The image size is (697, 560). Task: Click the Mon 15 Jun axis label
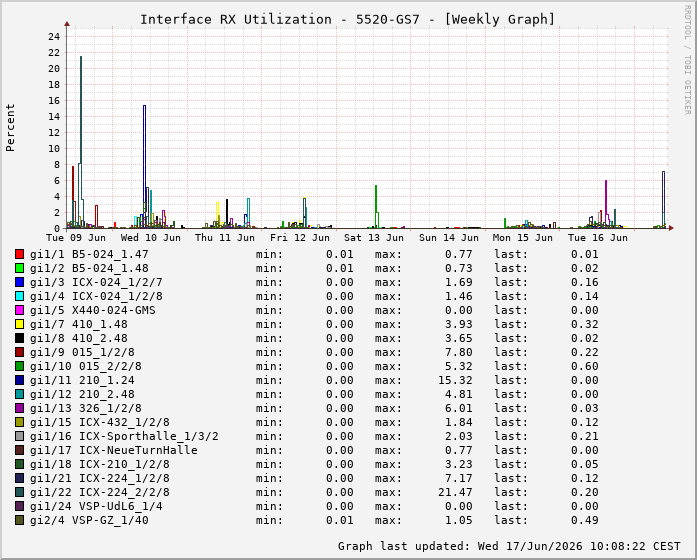tap(523, 238)
